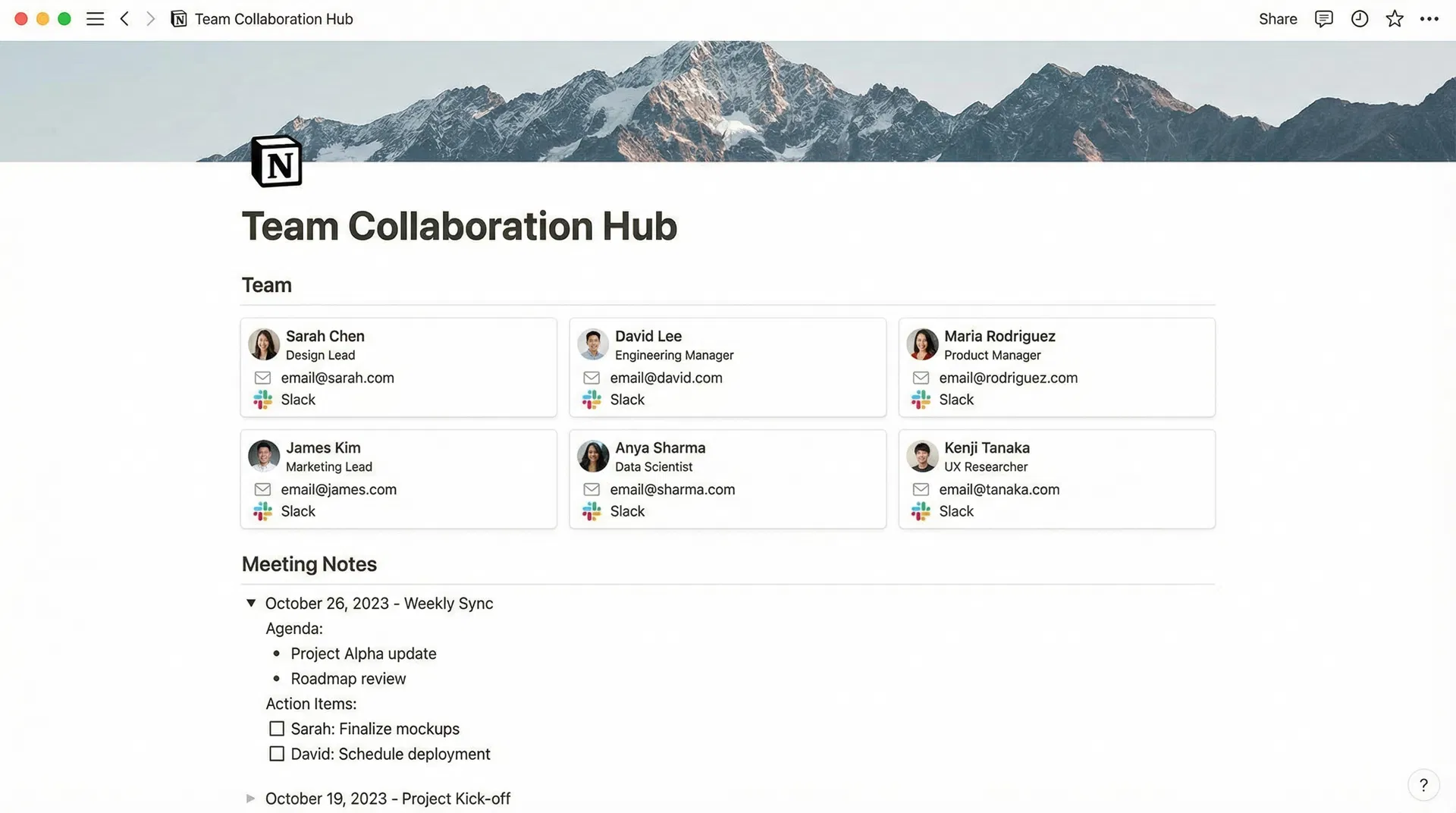The width and height of the screenshot is (1456, 813).
Task: Open page history via clock icon
Action: (x=1359, y=18)
